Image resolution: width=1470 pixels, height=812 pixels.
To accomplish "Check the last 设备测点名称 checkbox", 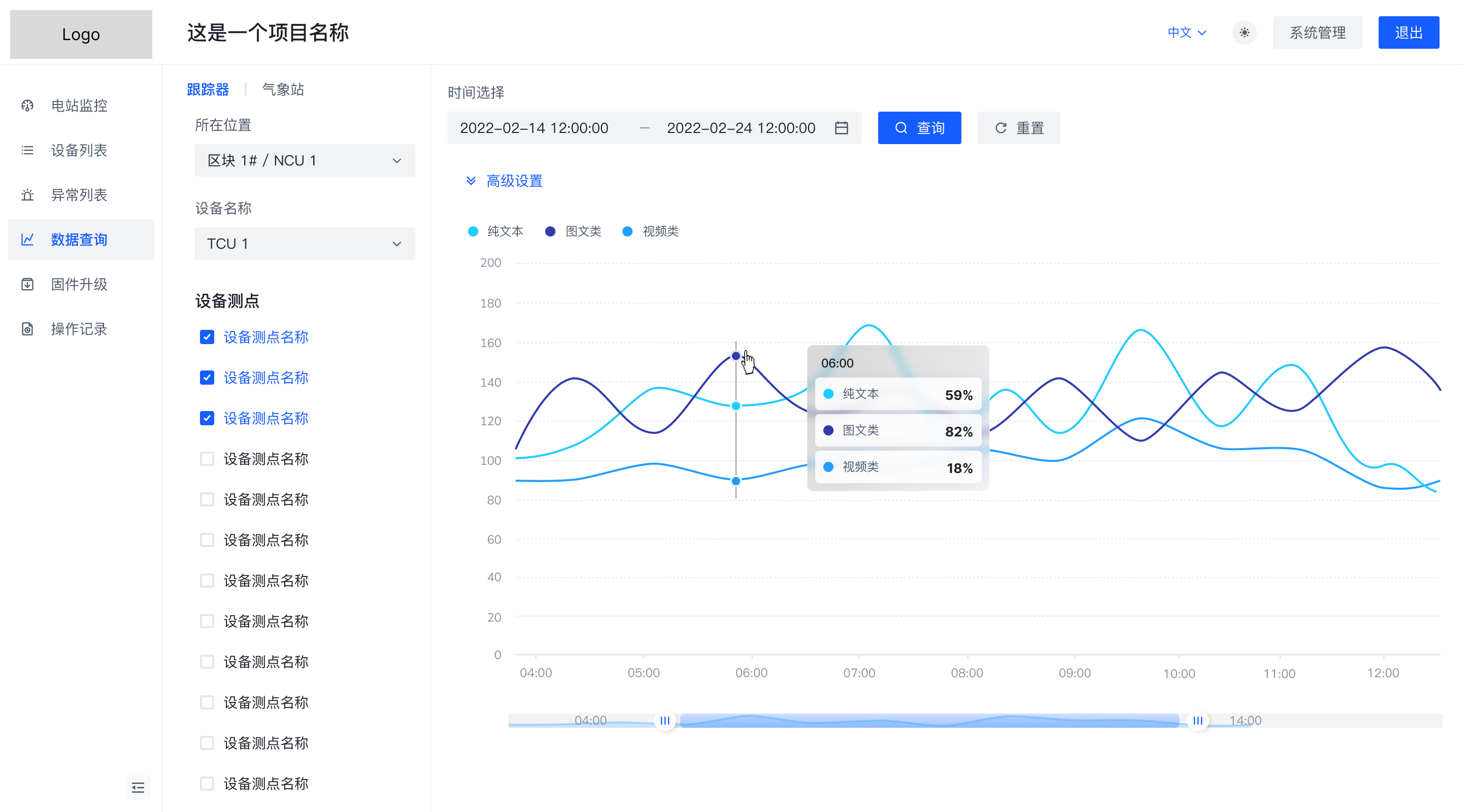I will point(207,783).
